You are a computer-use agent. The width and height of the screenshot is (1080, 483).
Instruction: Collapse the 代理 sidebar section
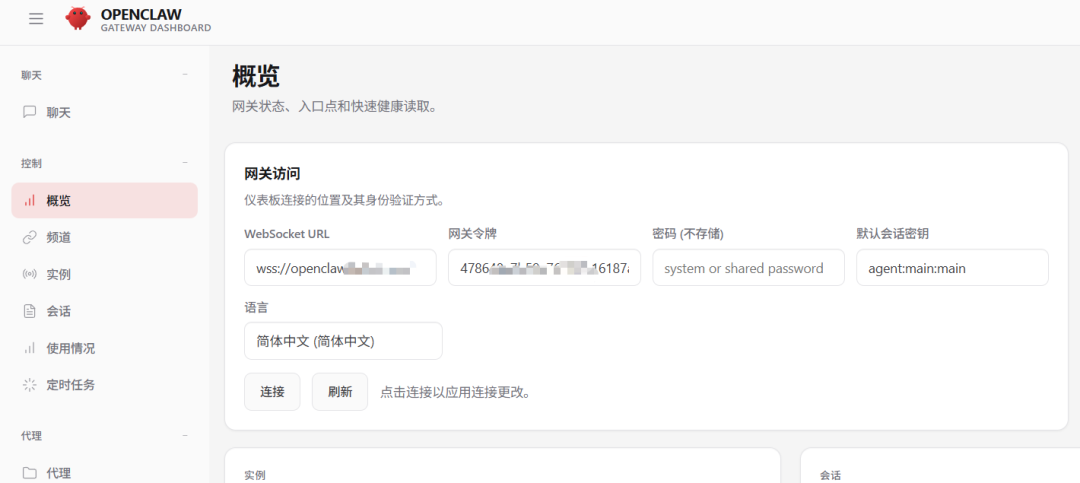pyautogui.click(x=185, y=435)
